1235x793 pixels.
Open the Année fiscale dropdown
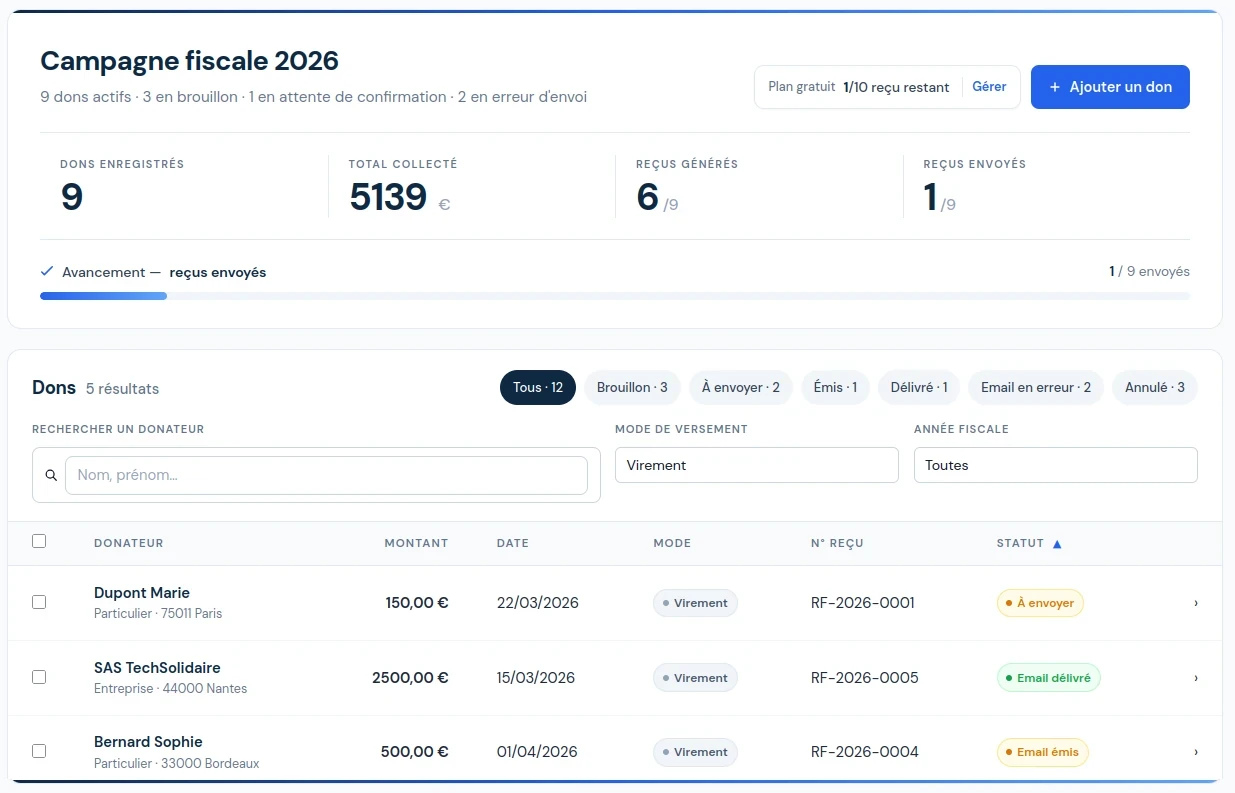pyautogui.click(x=1055, y=465)
